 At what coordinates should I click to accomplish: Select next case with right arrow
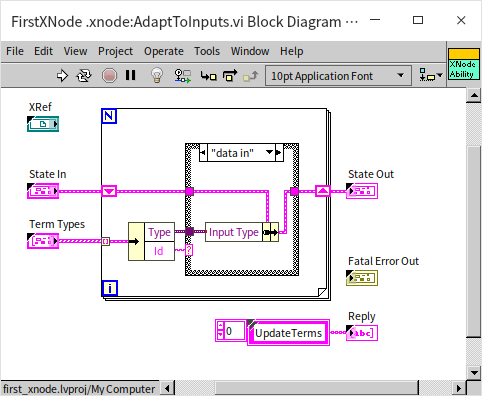[x=279, y=153]
